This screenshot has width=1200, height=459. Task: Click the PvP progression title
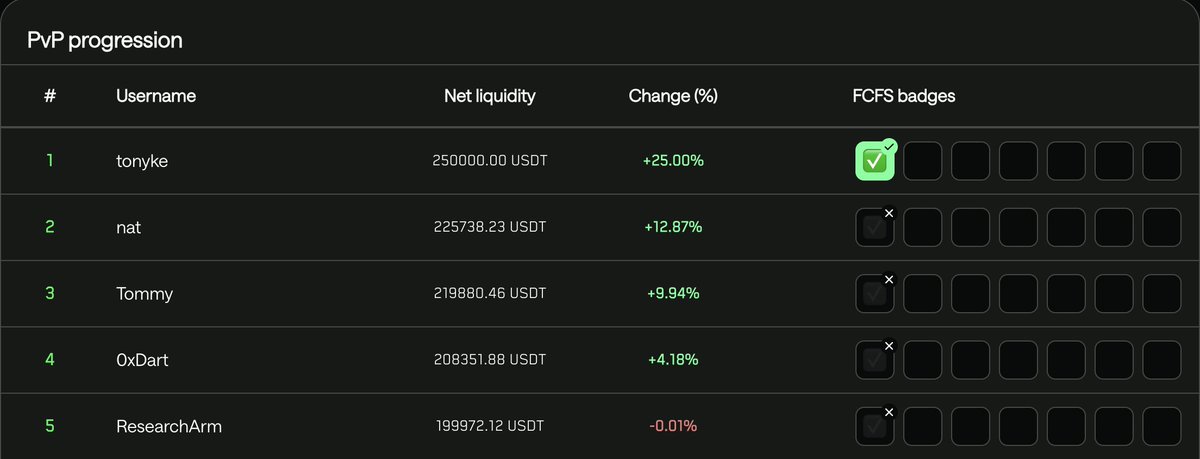click(105, 41)
